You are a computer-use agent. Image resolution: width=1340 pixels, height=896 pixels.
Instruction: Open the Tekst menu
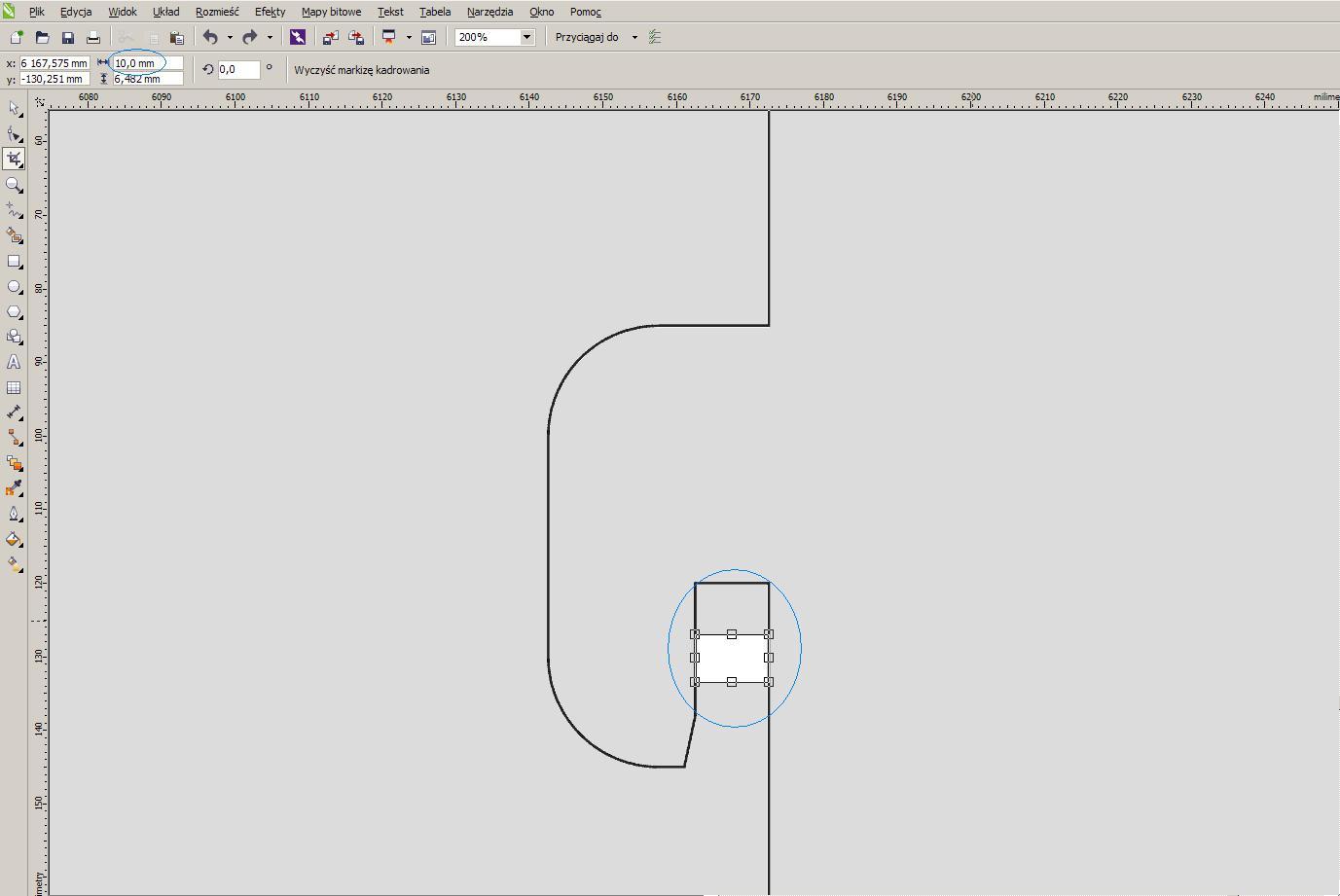pyautogui.click(x=391, y=12)
